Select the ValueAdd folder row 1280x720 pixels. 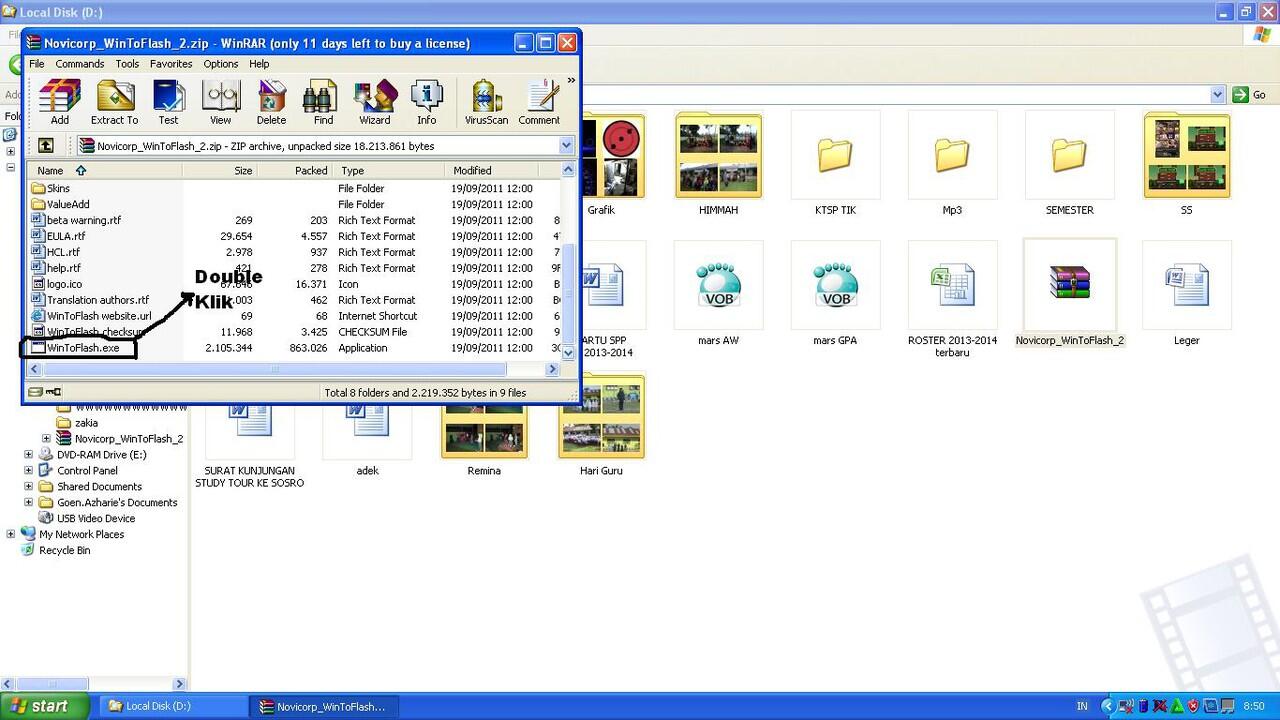(x=60, y=204)
